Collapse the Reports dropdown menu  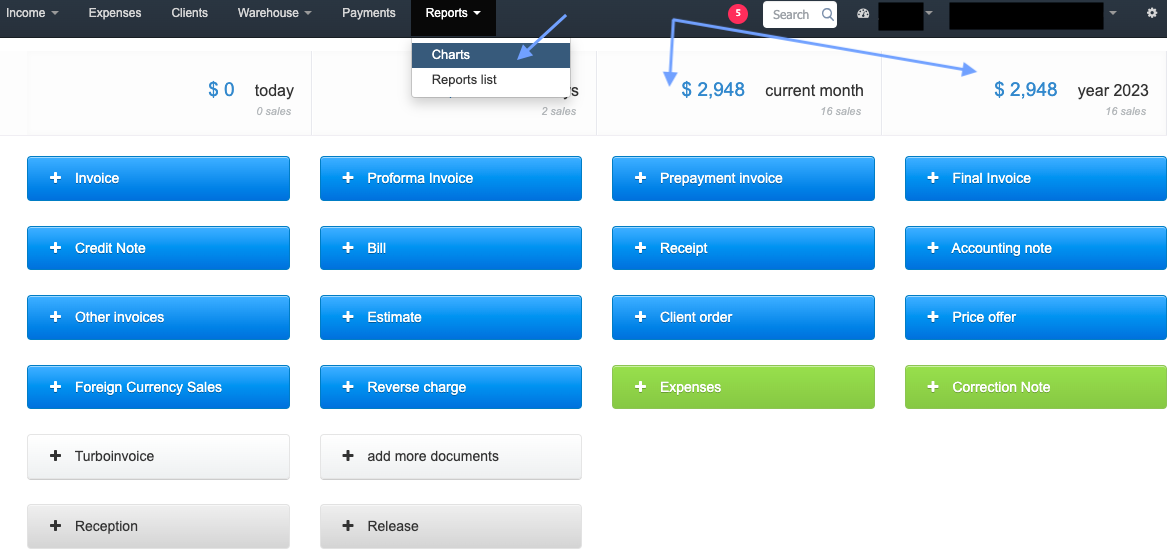coord(452,13)
